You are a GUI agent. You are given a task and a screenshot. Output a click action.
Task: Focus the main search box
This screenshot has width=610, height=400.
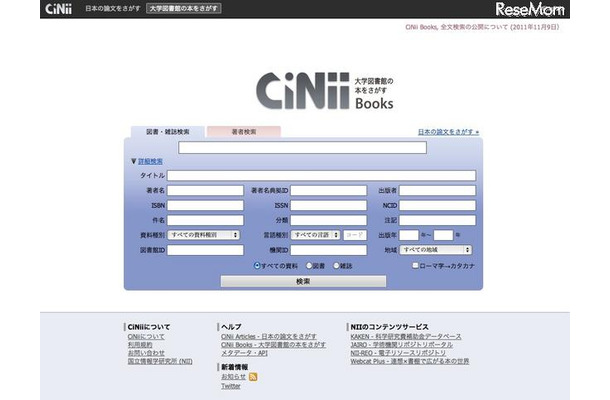(x=303, y=147)
